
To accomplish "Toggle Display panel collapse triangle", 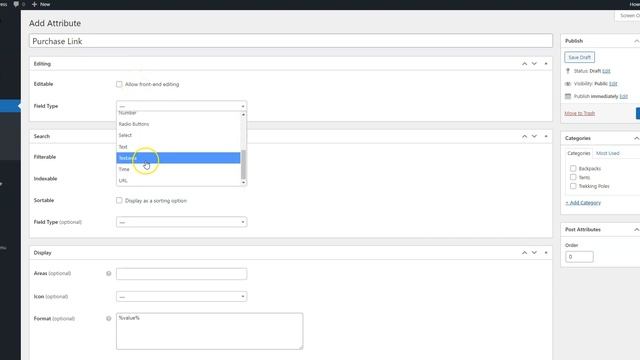I will click(546, 253).
